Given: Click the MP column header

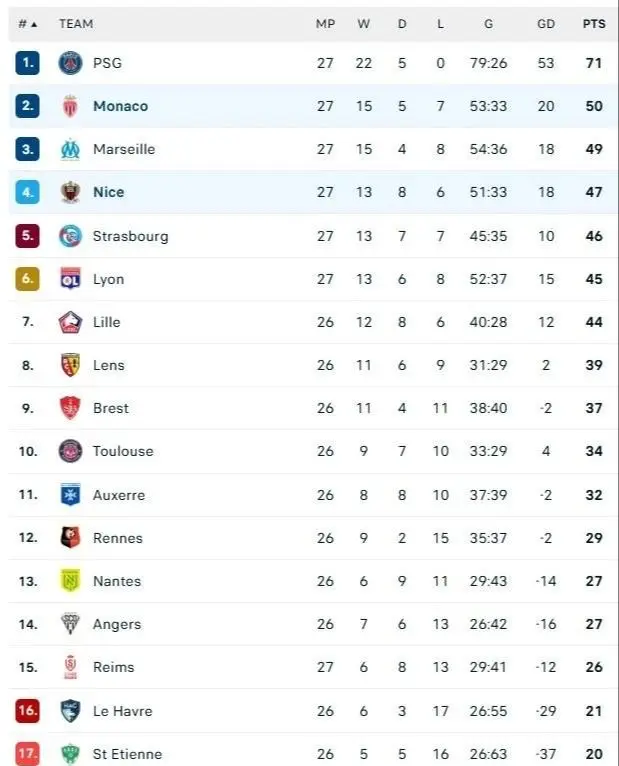Looking at the screenshot, I should pos(325,24).
